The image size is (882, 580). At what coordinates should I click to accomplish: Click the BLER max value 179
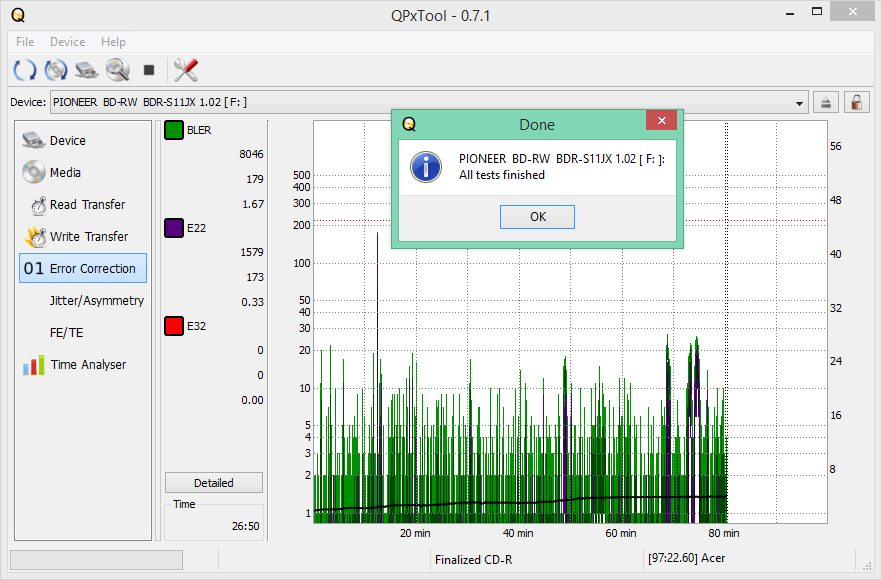coord(255,179)
